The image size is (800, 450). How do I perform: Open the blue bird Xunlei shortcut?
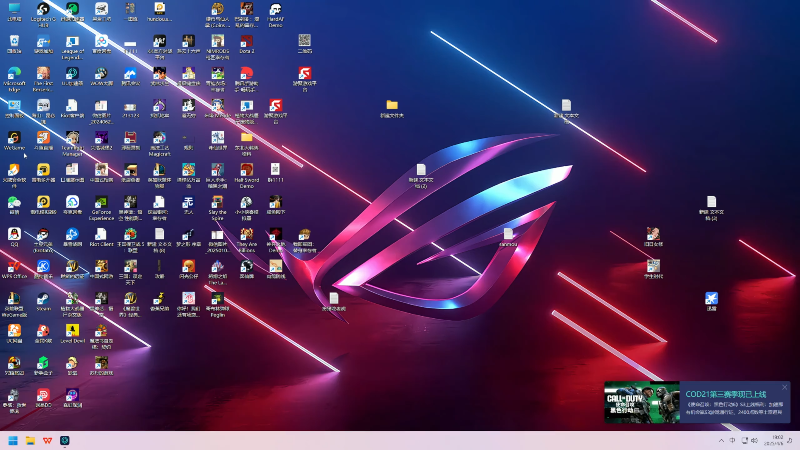[x=711, y=302]
